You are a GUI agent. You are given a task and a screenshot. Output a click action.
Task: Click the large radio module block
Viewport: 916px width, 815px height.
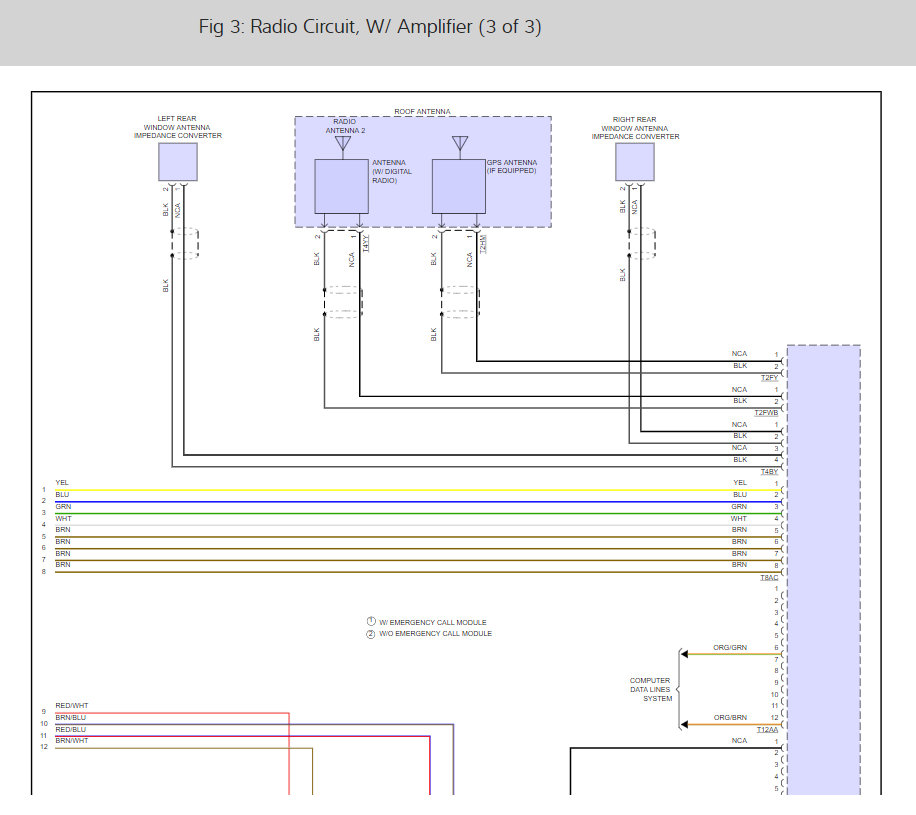pyautogui.click(x=824, y=570)
